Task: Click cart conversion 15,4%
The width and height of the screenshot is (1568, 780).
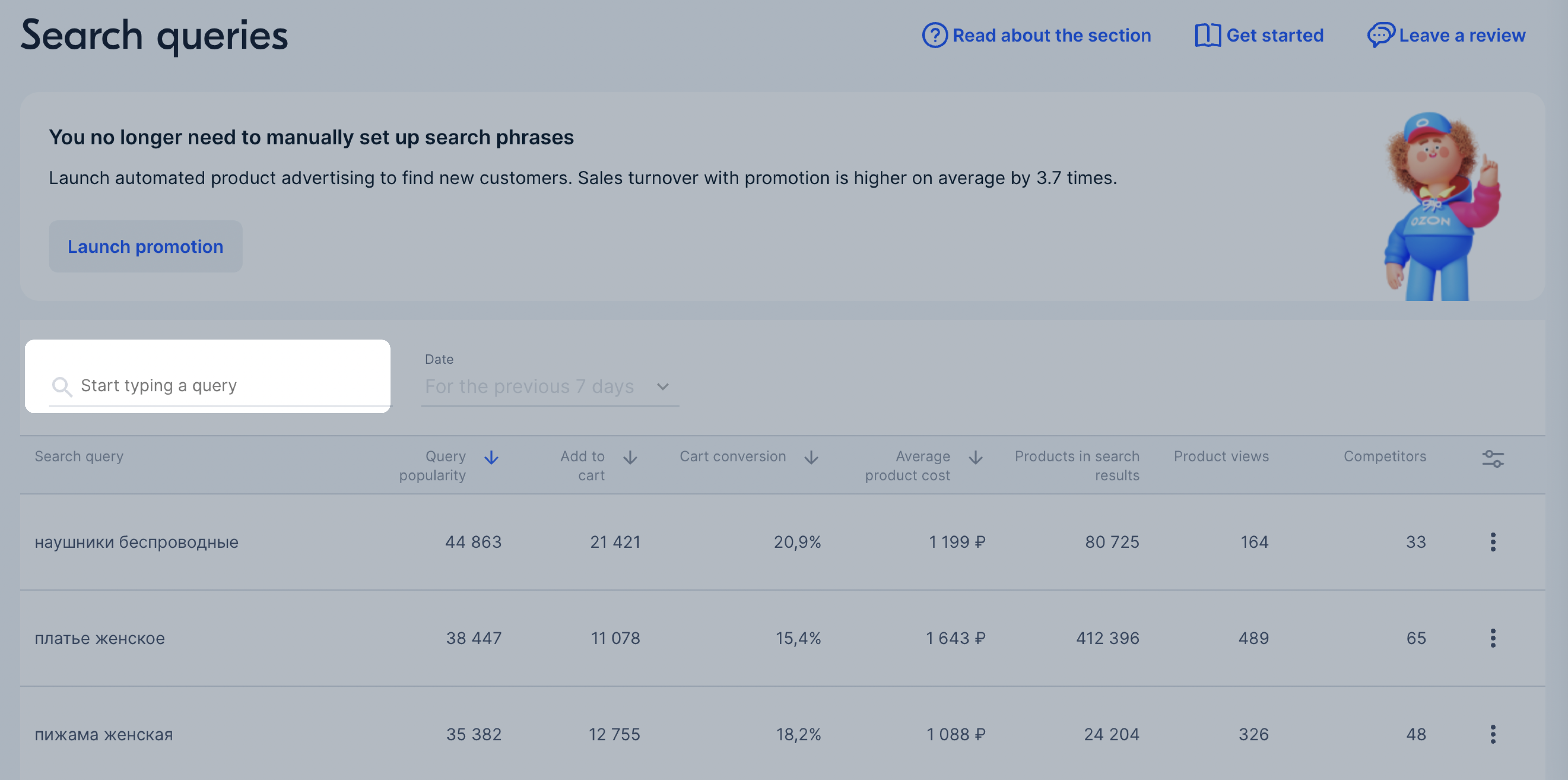Action: click(798, 638)
